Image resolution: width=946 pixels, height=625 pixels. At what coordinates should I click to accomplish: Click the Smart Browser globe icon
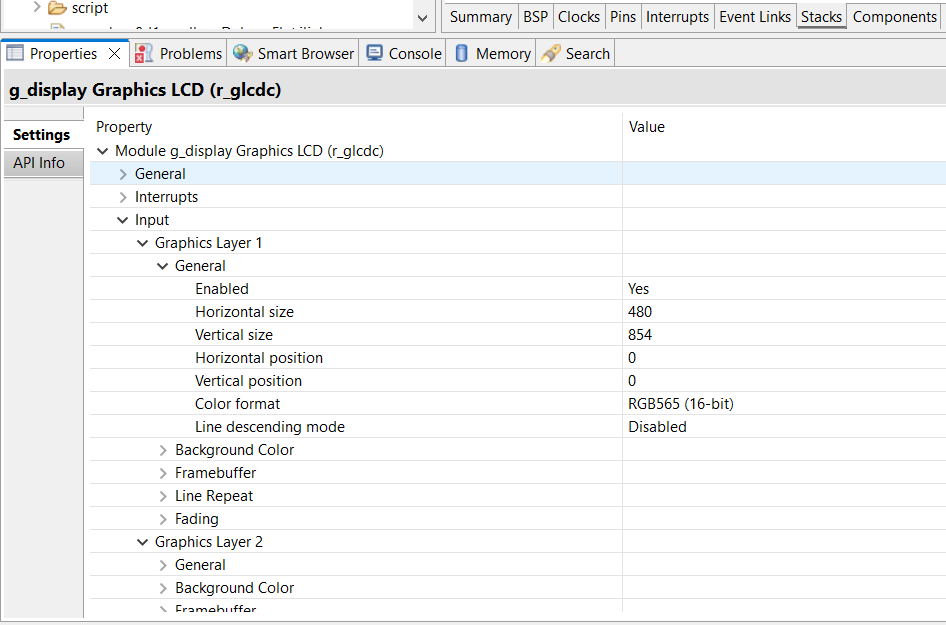(x=242, y=54)
